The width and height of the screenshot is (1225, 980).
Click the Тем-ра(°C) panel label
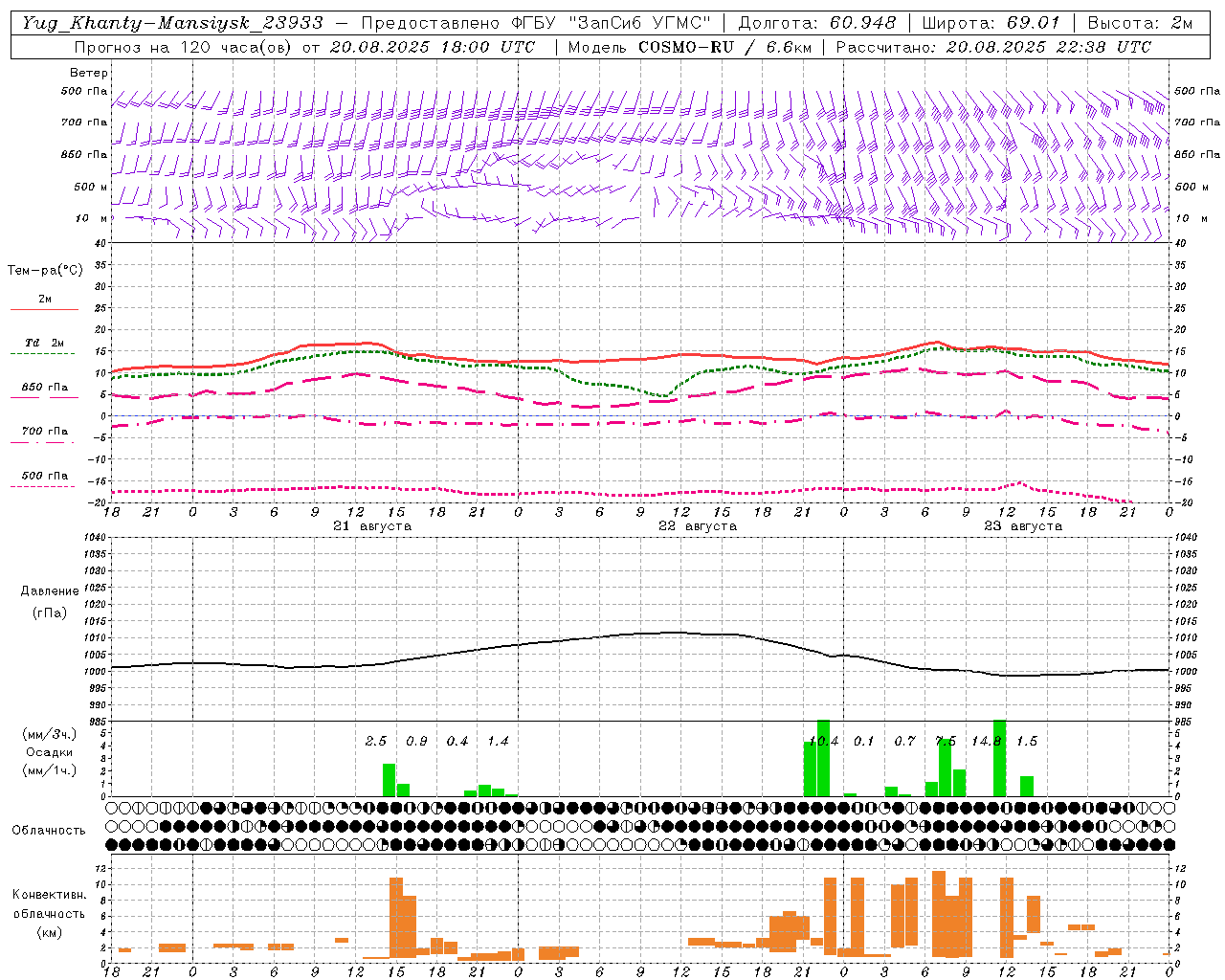pos(45,270)
